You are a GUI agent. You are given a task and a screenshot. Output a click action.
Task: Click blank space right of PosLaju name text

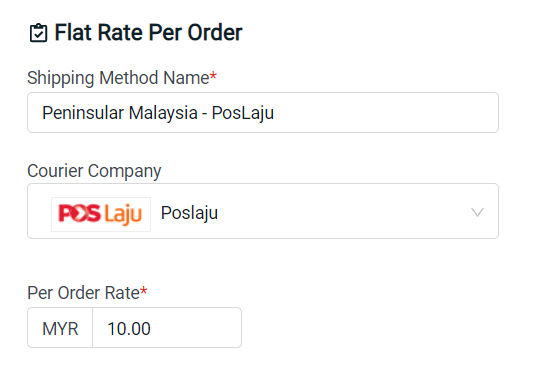[x=385, y=113]
